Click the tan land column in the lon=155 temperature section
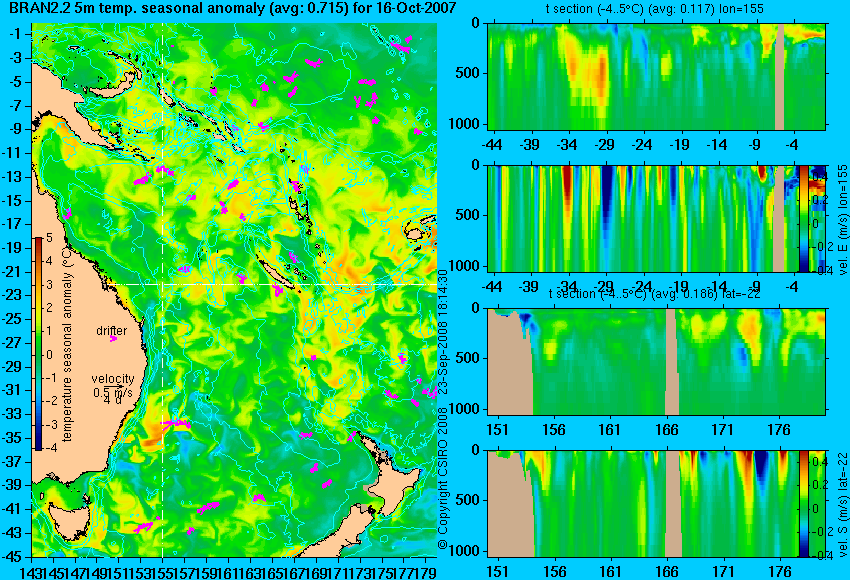Viewport: 850px width, 580px height. (x=780, y=76)
